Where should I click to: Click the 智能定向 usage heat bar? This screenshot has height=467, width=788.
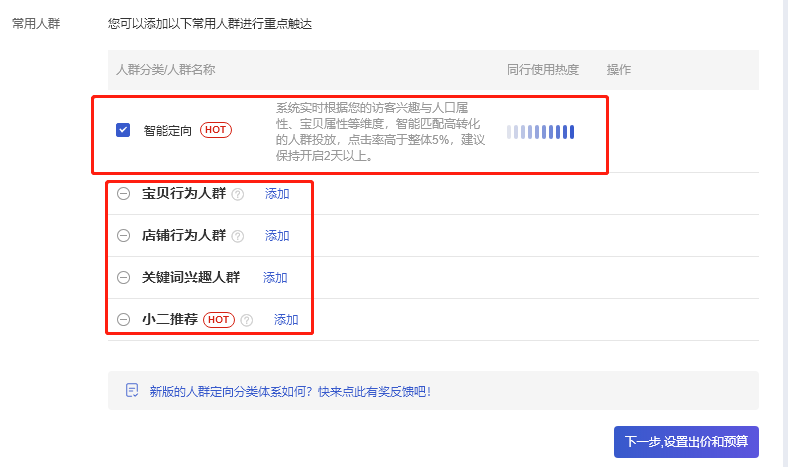coord(540,132)
